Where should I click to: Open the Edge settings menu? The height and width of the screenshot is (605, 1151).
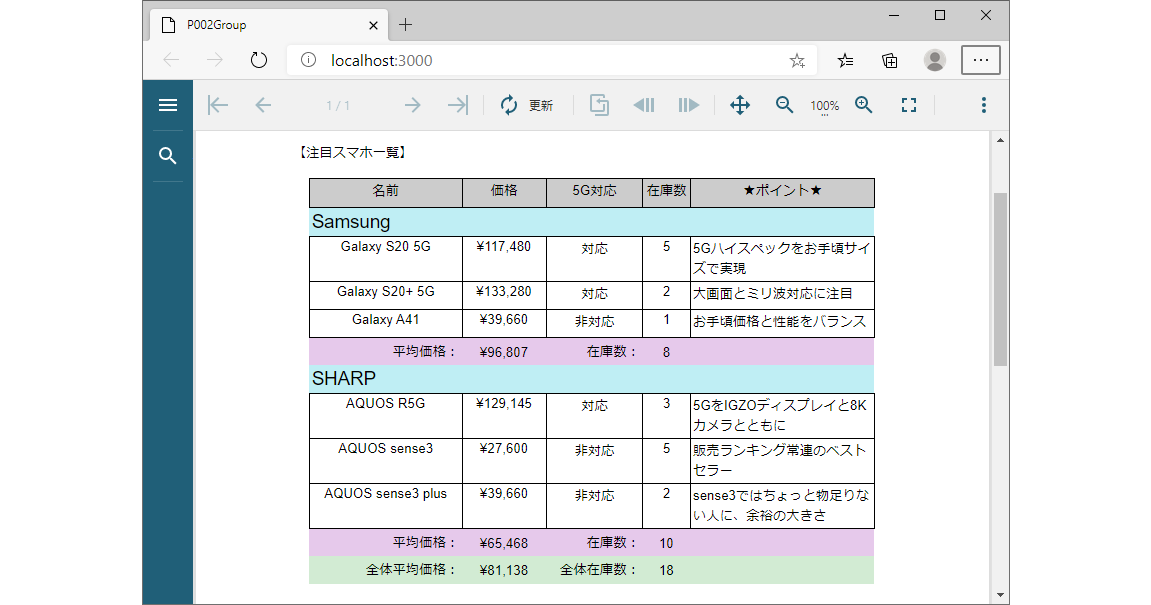click(981, 60)
